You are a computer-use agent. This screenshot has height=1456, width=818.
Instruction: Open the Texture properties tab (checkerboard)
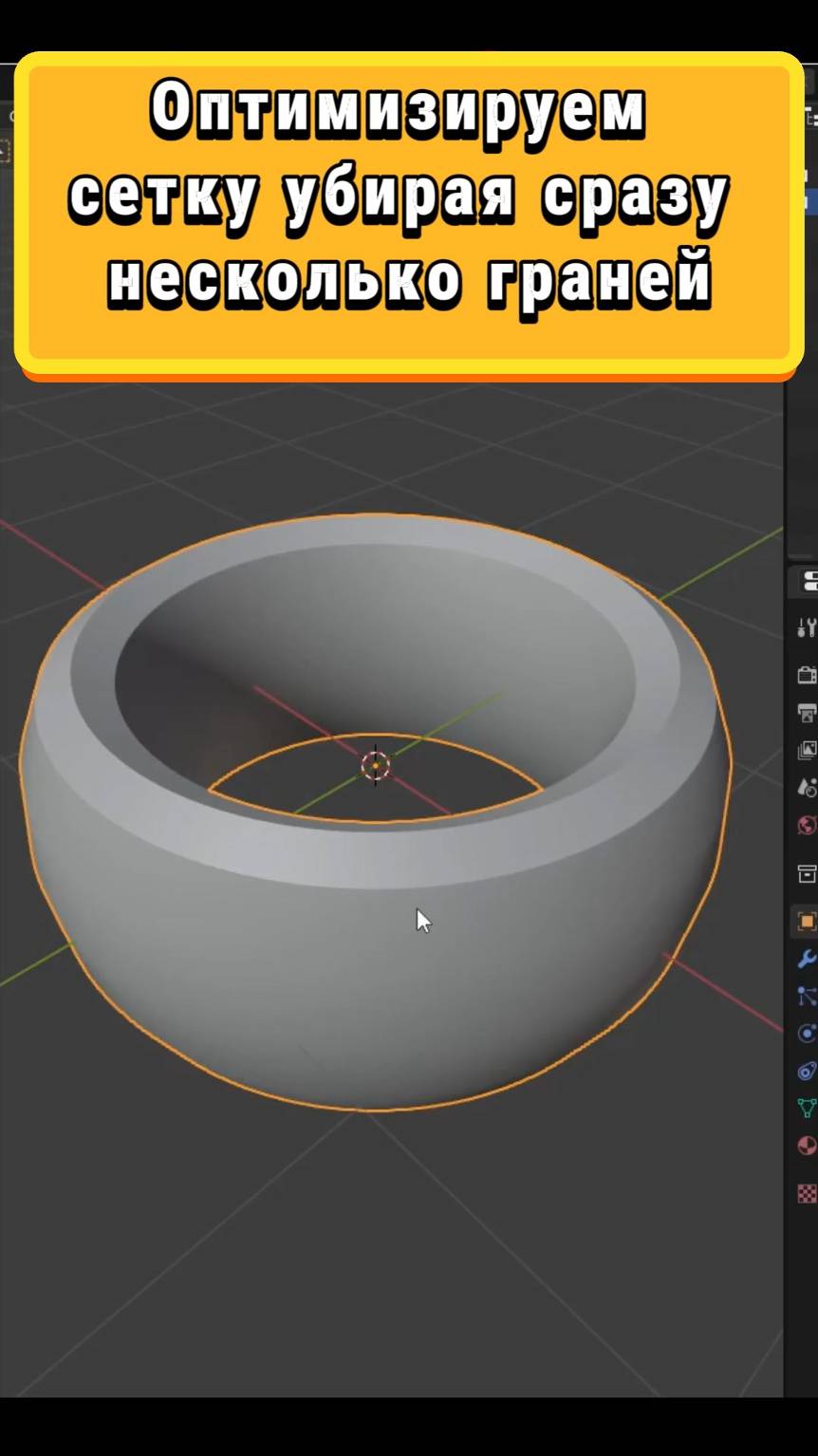[x=807, y=1193]
